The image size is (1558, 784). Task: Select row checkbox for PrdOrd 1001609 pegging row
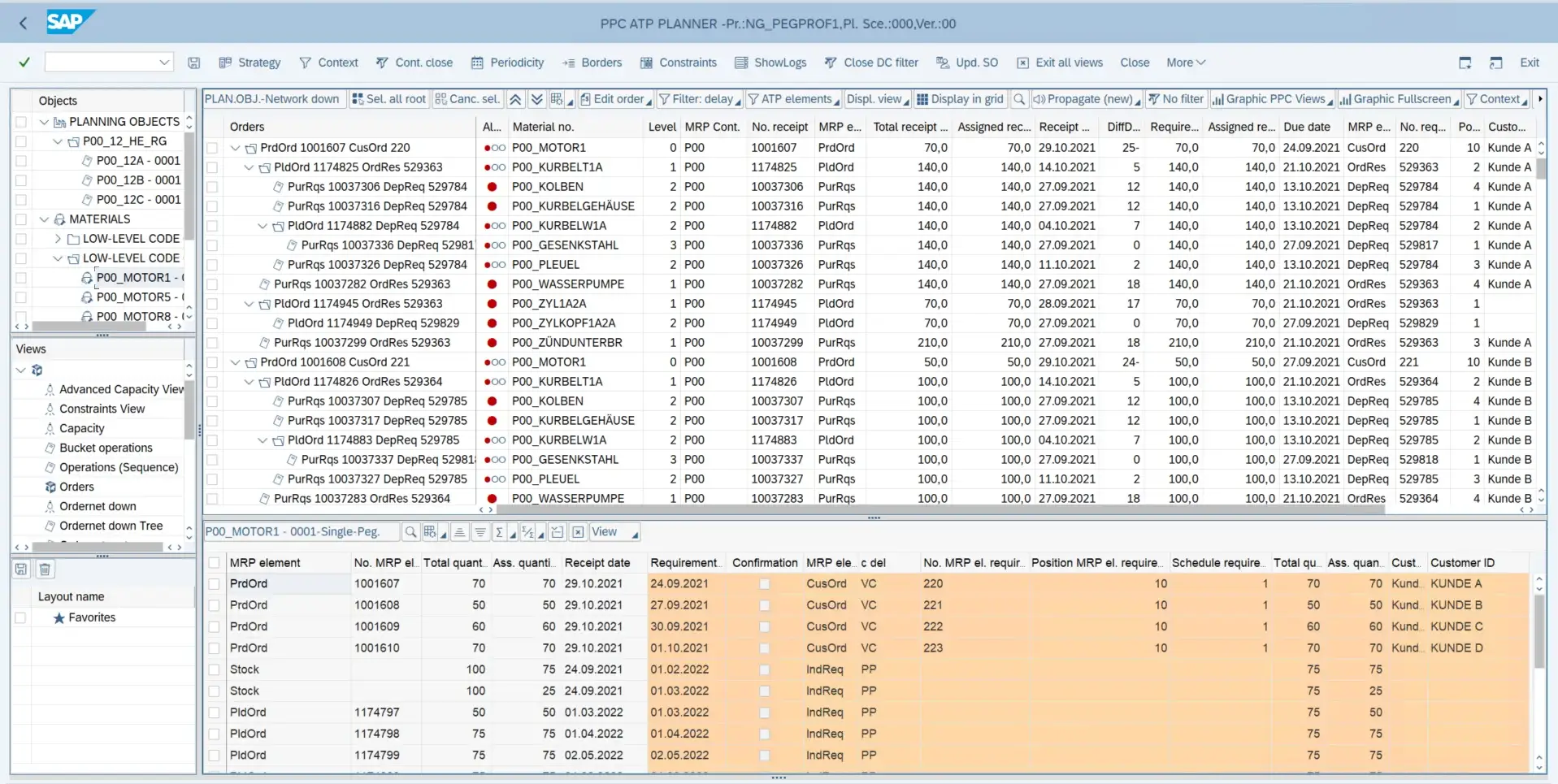[214, 626]
